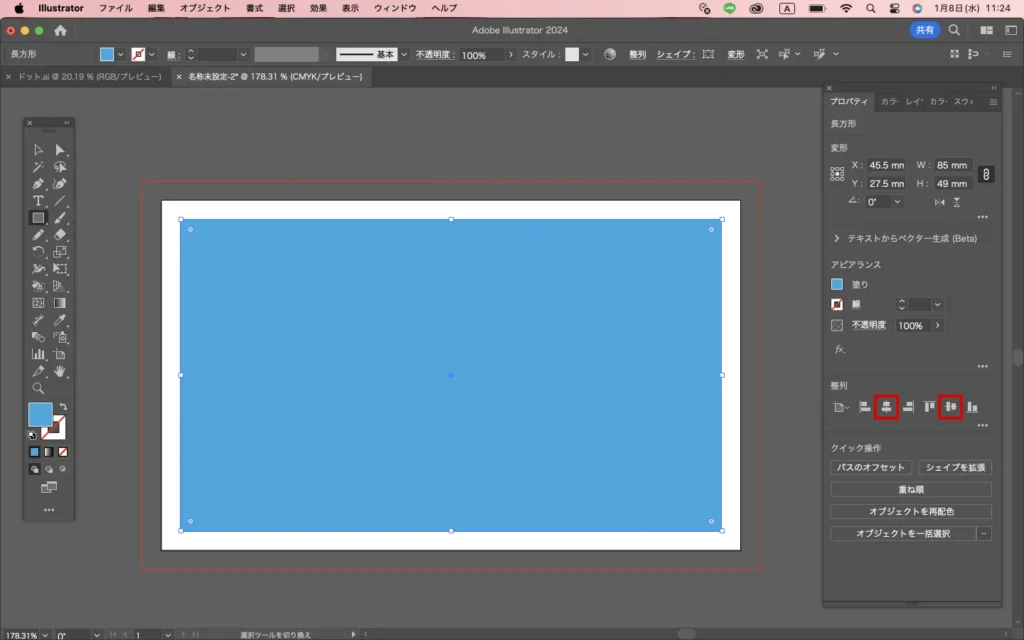The width and height of the screenshot is (1024, 640).
Task: Click the オブジェクトを再配色 button
Action: point(910,512)
